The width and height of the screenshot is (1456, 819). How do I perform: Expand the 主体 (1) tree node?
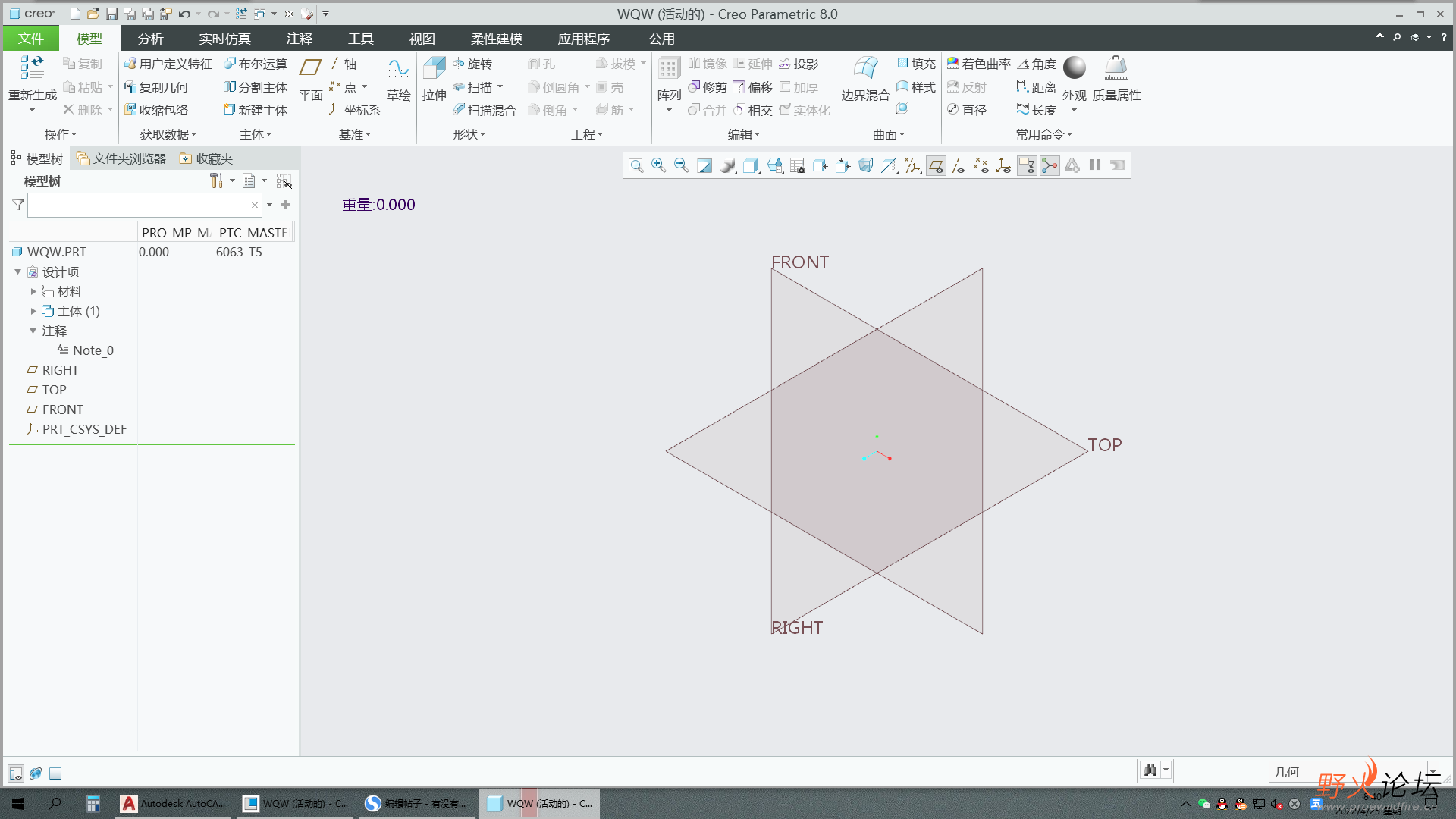(33, 311)
